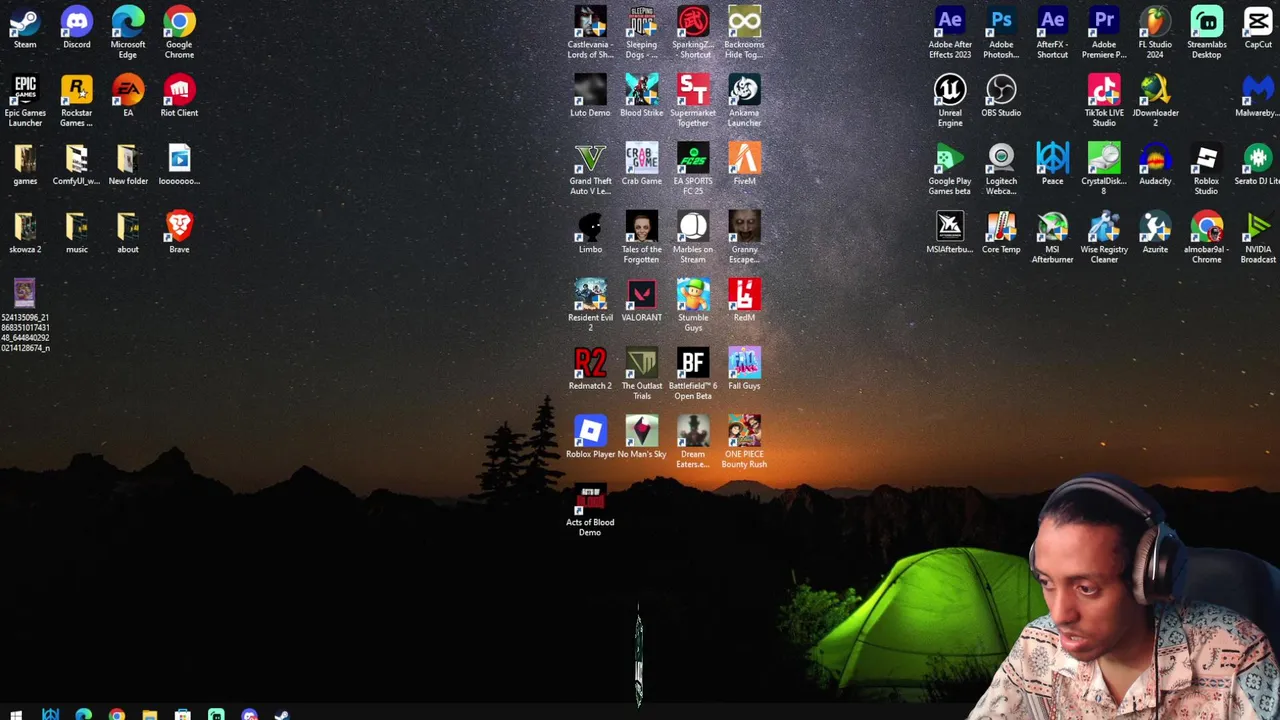1280x720 pixels.
Task: Open the Audacity shortcut
Action: click(1155, 159)
